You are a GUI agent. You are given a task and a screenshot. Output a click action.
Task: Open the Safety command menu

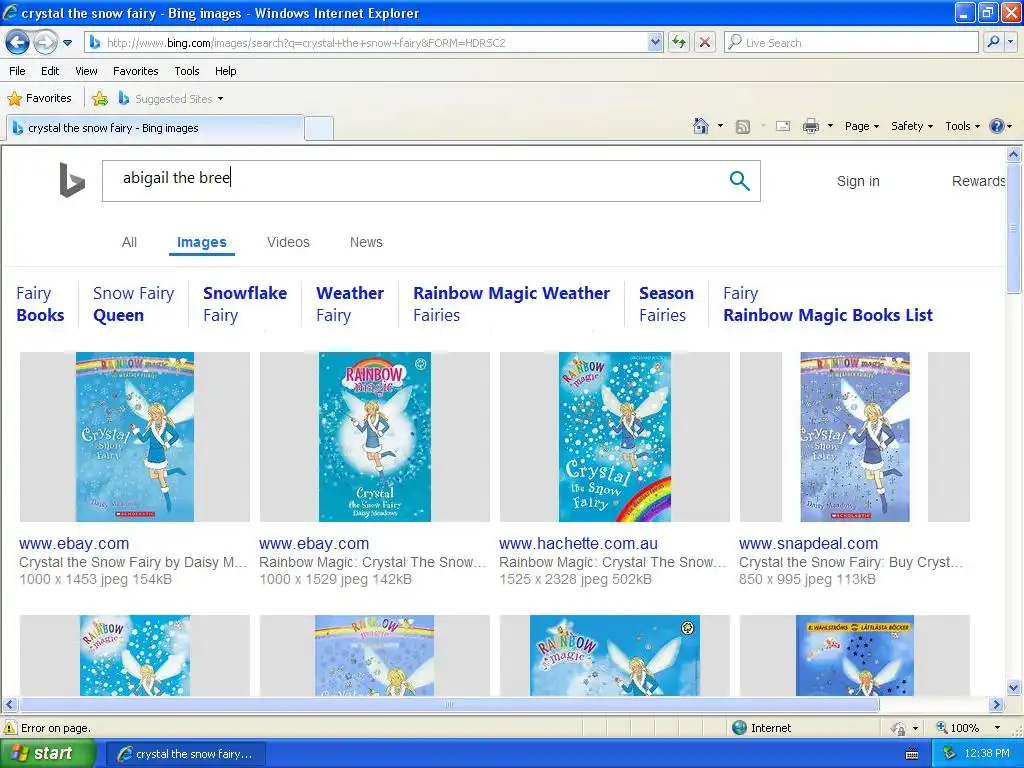(912, 126)
